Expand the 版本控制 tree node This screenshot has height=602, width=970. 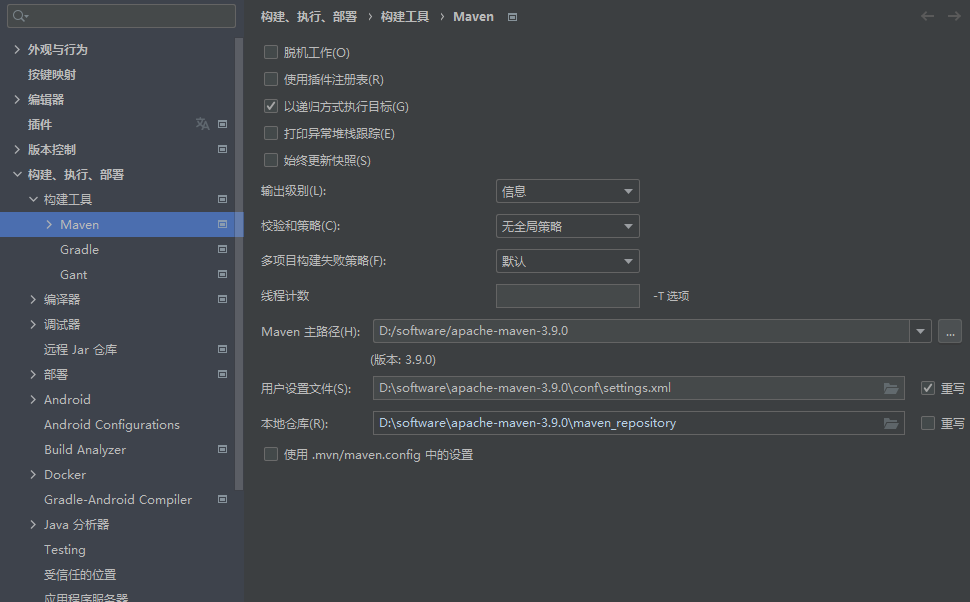(x=17, y=149)
